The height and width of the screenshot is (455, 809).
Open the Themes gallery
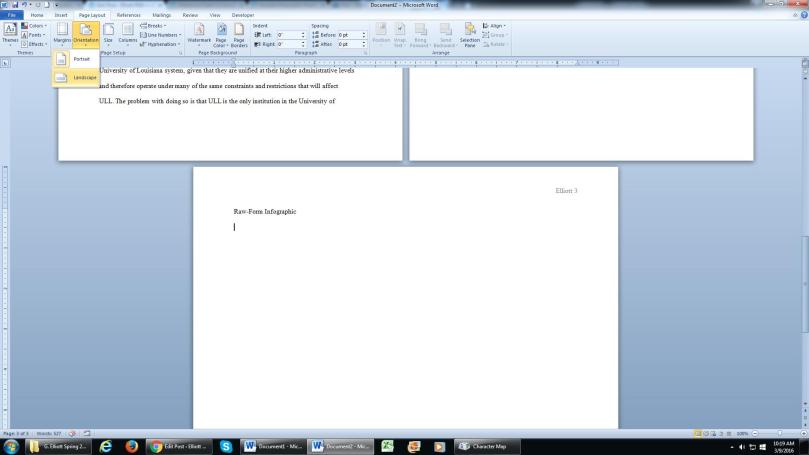point(10,33)
